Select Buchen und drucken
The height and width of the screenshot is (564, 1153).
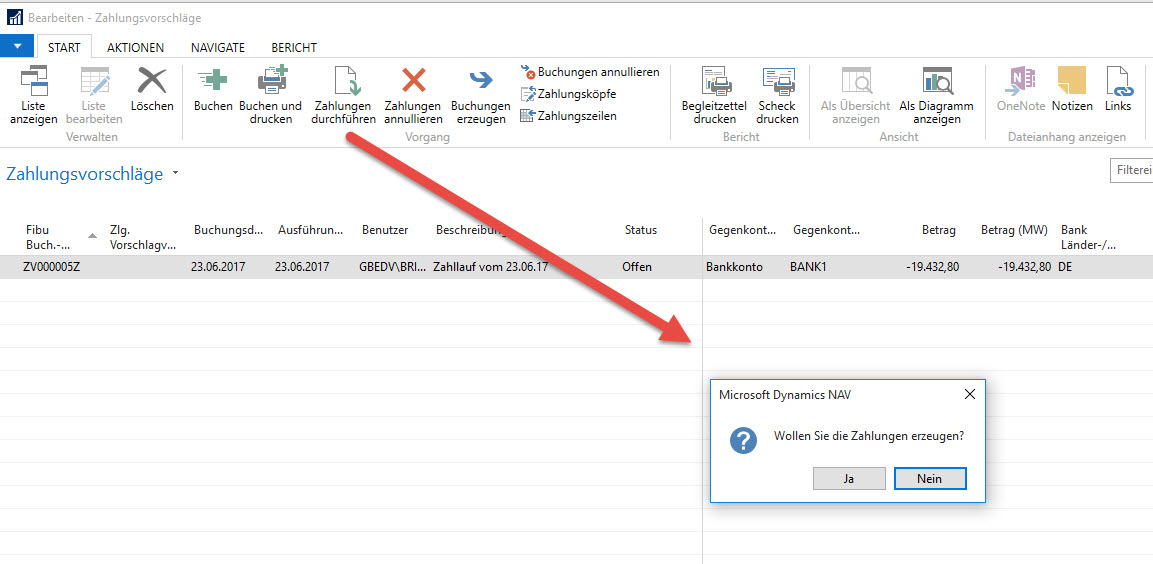[x=271, y=95]
